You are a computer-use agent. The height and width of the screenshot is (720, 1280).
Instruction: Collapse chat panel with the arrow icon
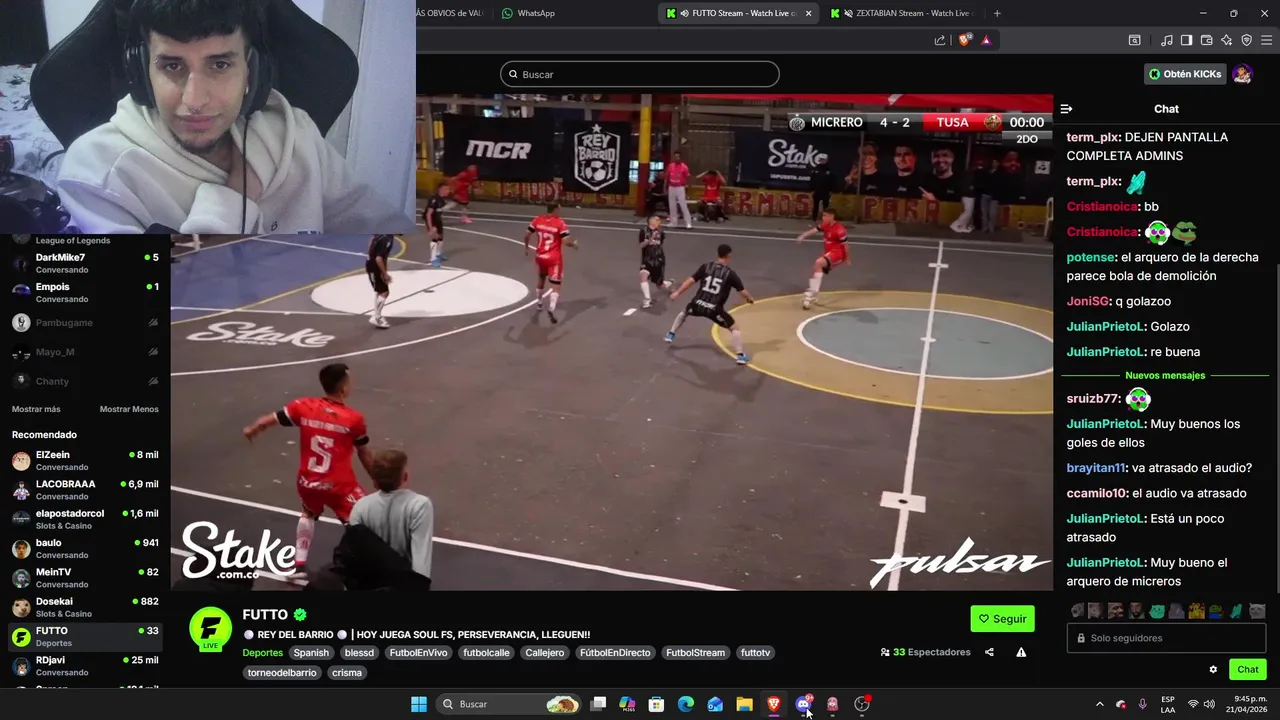(1066, 109)
